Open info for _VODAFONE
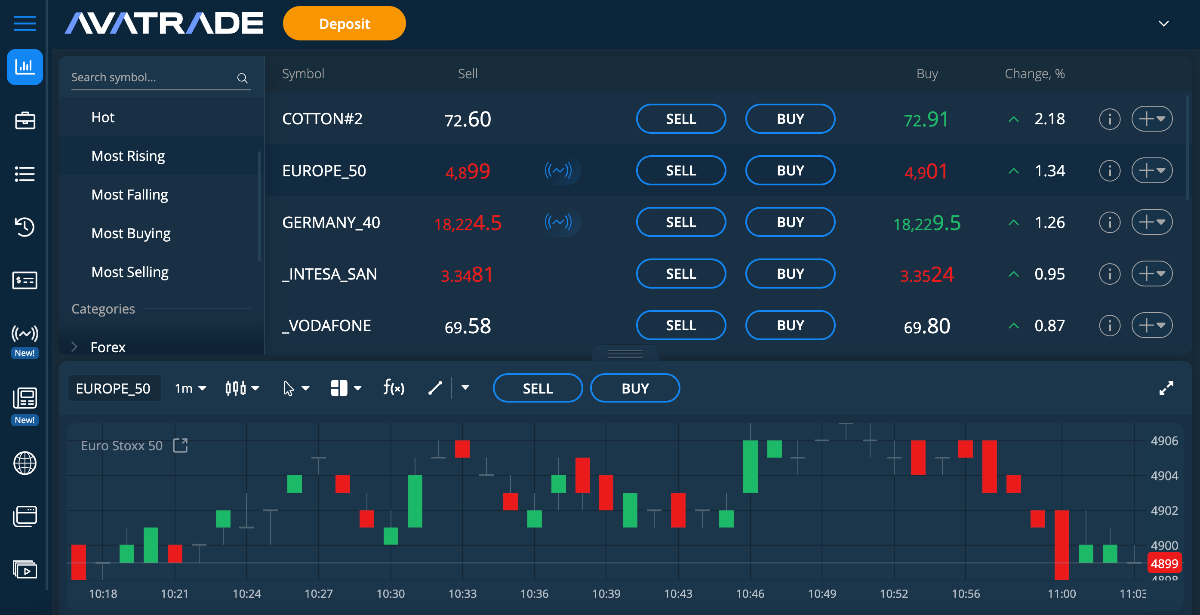This screenshot has width=1200, height=615. tap(1109, 325)
